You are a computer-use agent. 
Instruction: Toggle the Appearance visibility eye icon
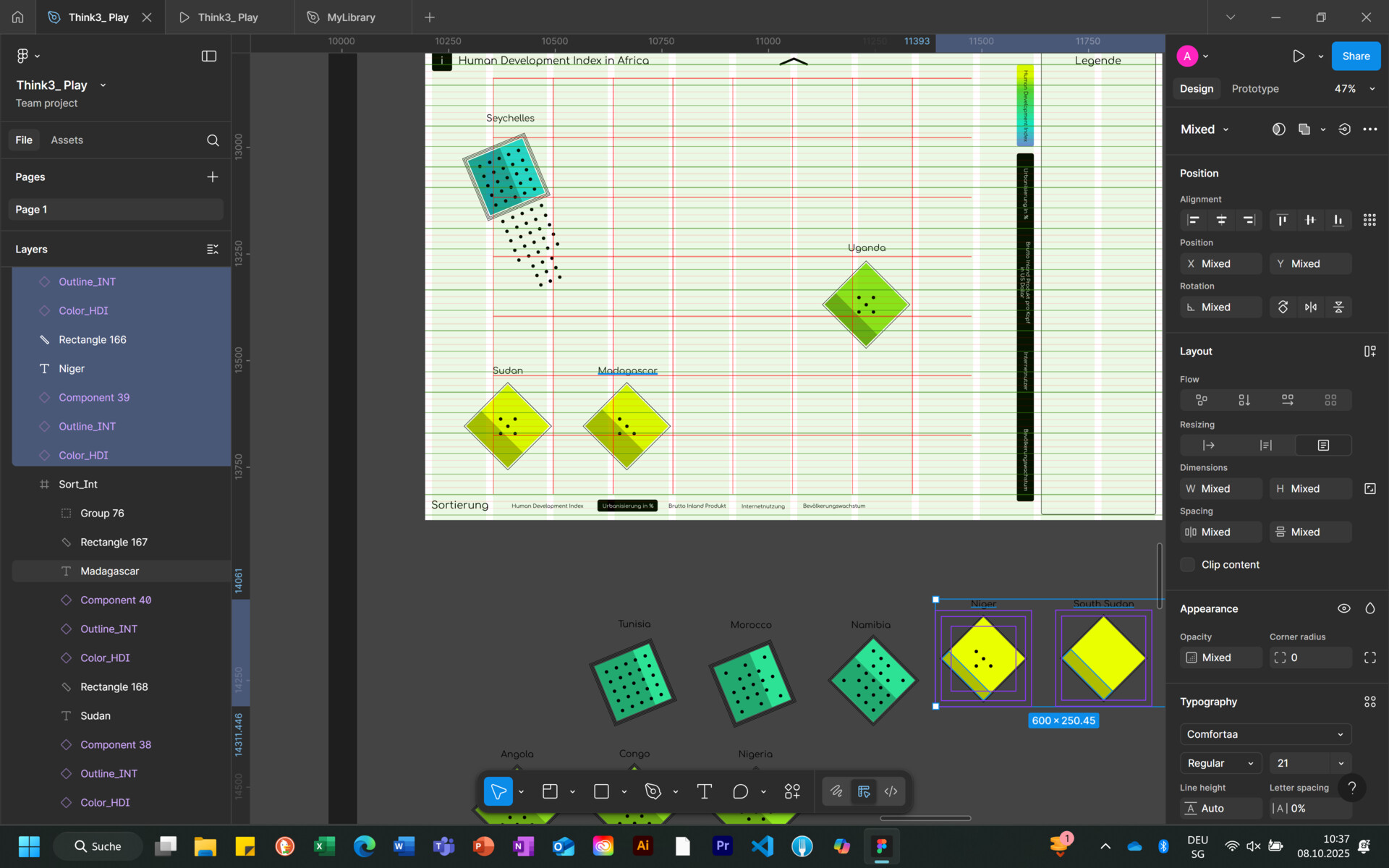click(1343, 609)
